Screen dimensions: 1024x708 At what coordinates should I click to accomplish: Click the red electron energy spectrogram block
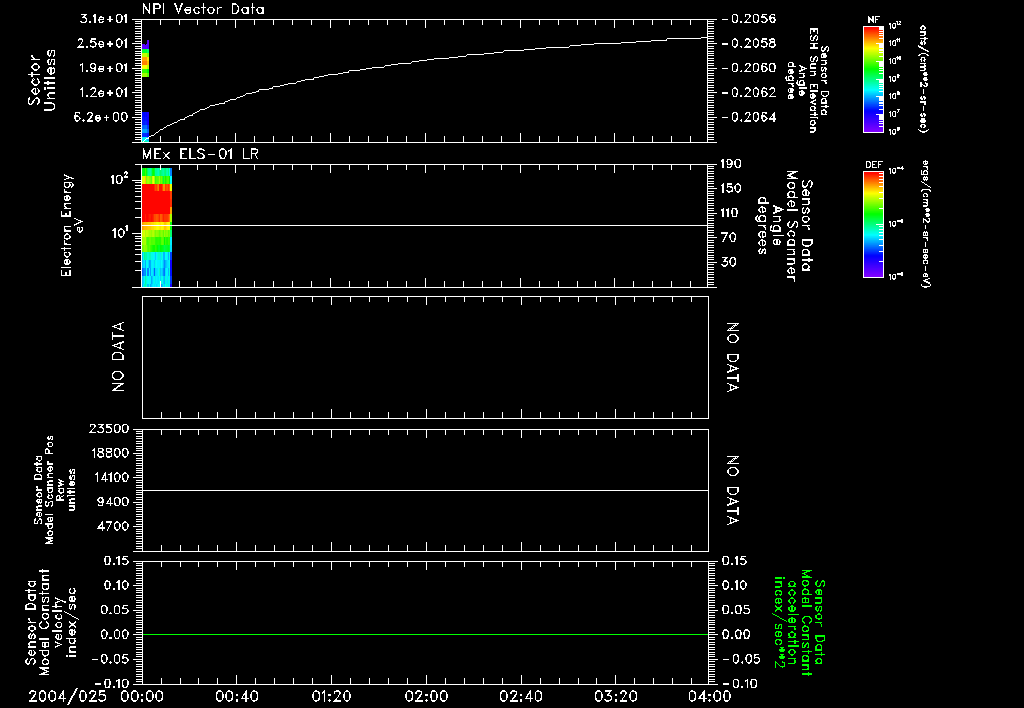point(157,203)
